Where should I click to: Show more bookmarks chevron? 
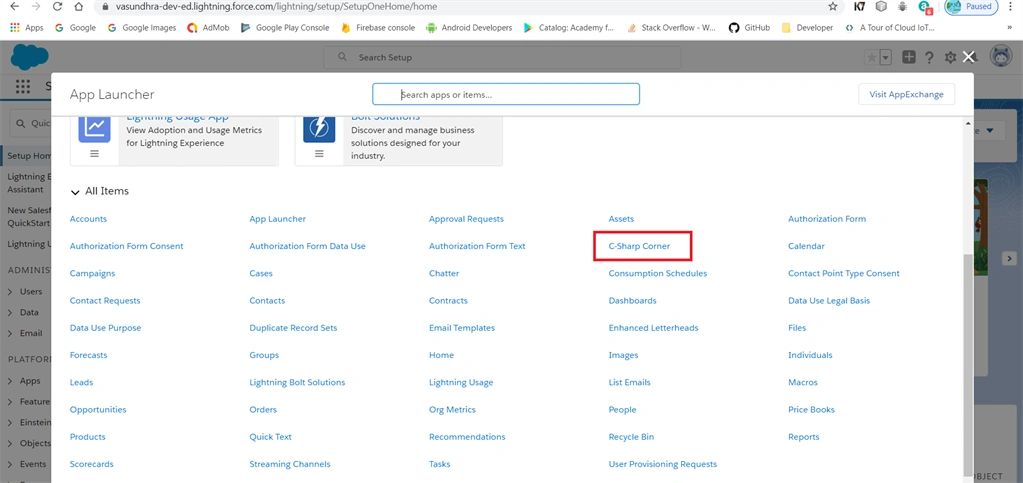point(1010,28)
